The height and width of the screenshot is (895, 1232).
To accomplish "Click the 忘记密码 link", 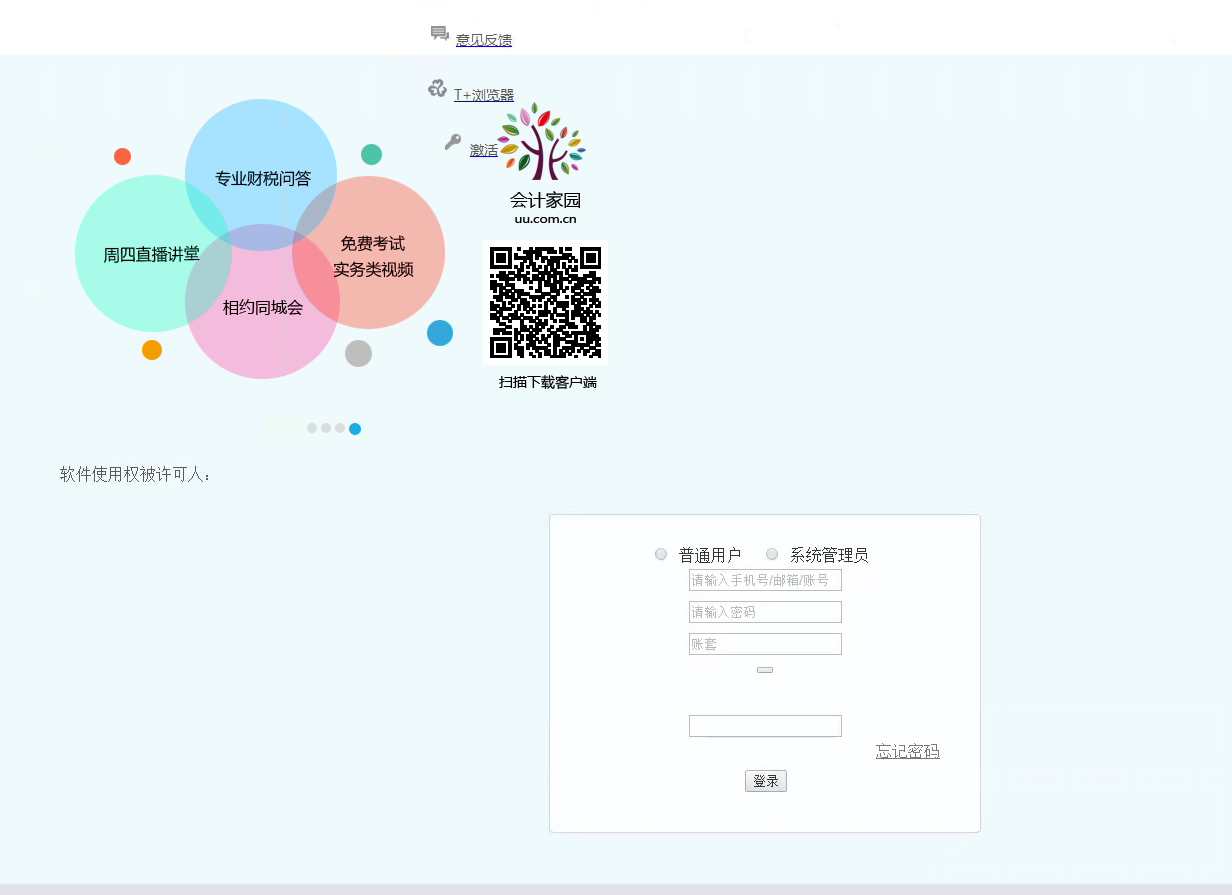I will click(x=908, y=752).
